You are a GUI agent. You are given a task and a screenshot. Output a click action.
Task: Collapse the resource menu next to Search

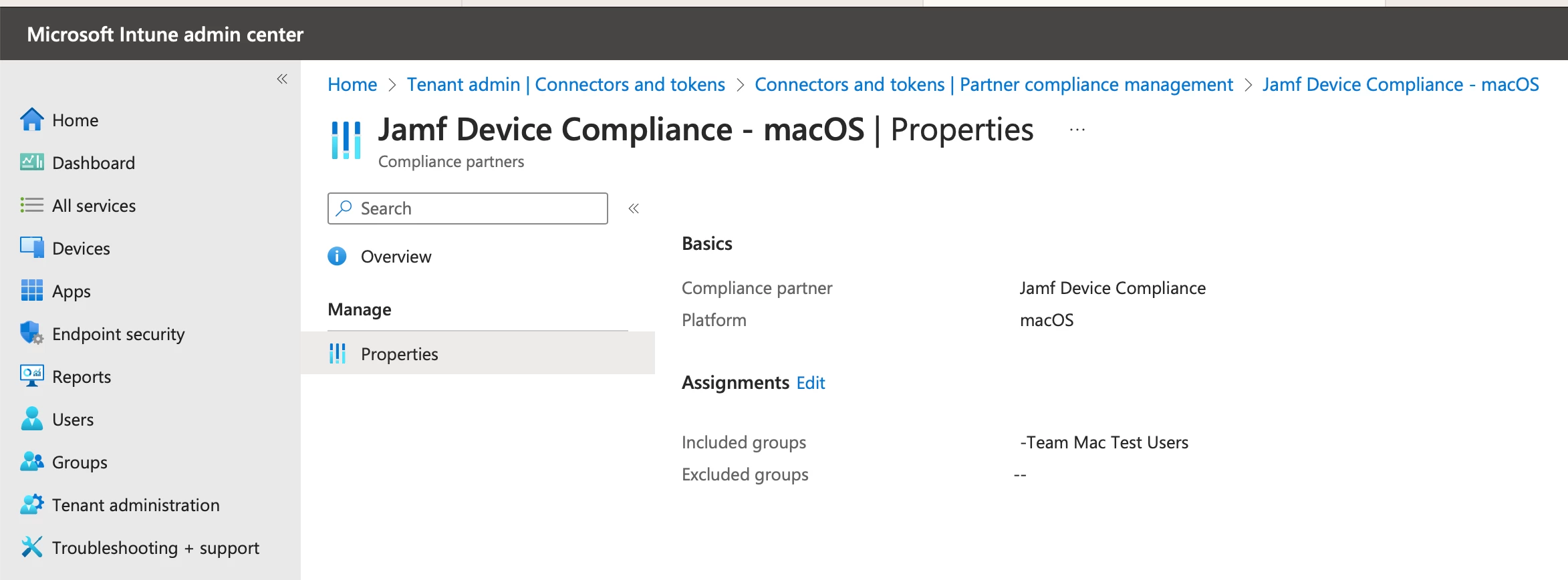tap(634, 208)
